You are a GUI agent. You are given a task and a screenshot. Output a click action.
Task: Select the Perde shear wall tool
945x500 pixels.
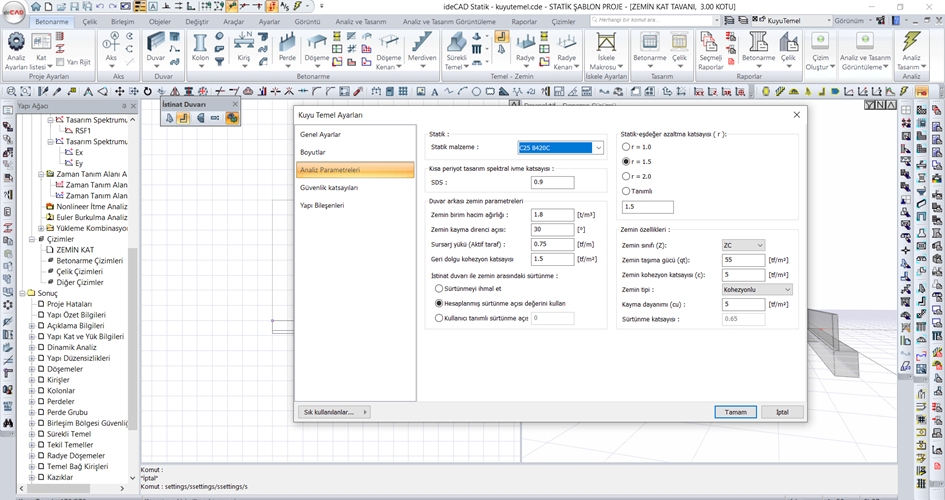(287, 43)
